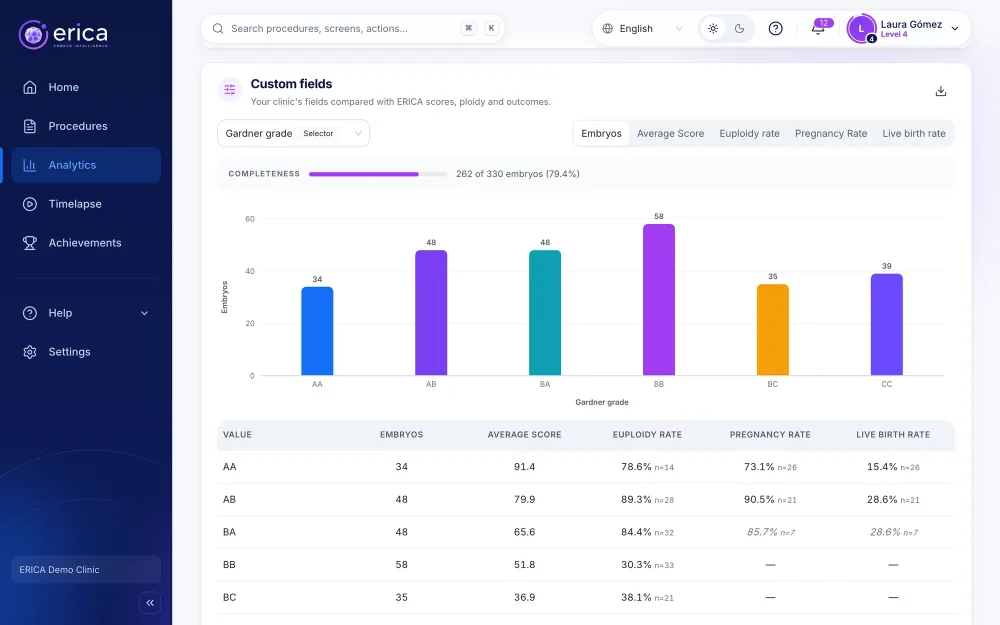Viewport: 1000px width, 625px height.
Task: Click the orange BC bar in chart
Action: tap(773, 330)
